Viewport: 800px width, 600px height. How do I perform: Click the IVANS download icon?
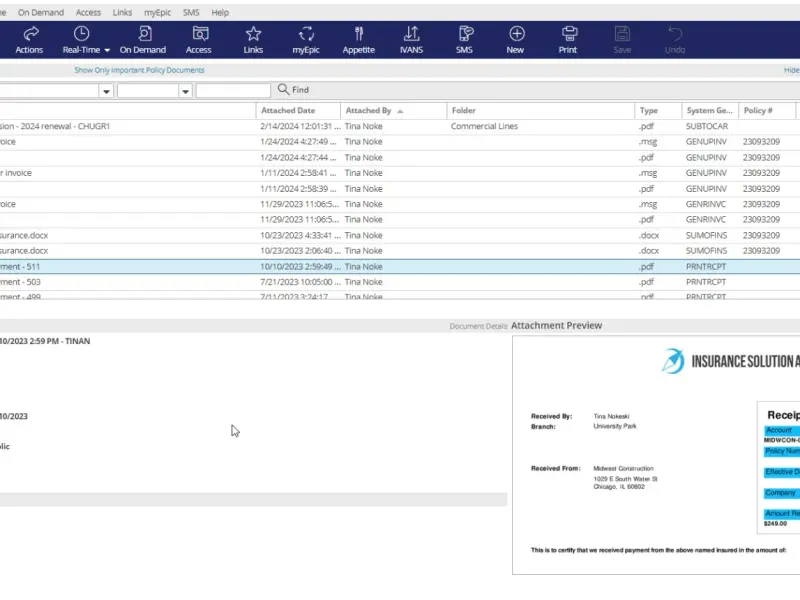tap(411, 34)
